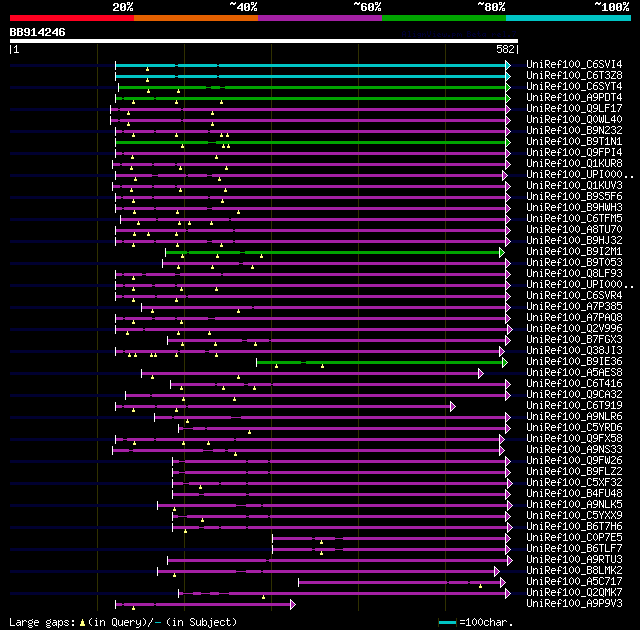Go to hit UniRef100_C5YRD6
640x630 pixels.
(574, 428)
